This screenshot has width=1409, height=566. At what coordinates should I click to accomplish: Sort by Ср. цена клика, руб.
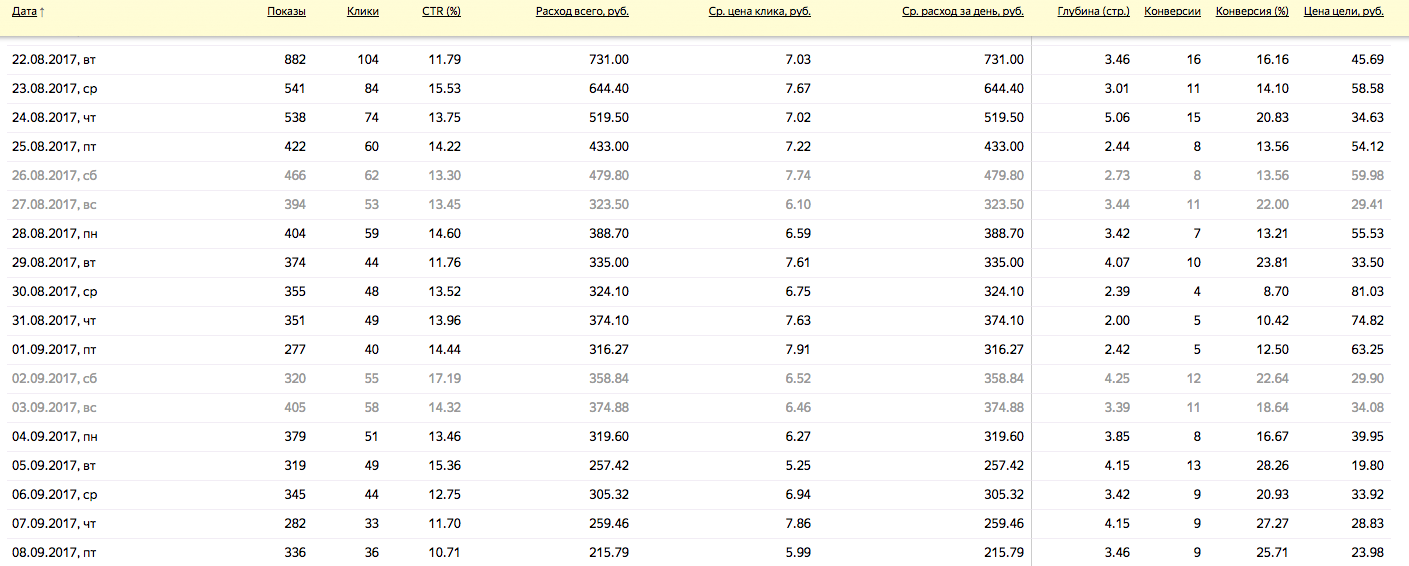pos(757,12)
